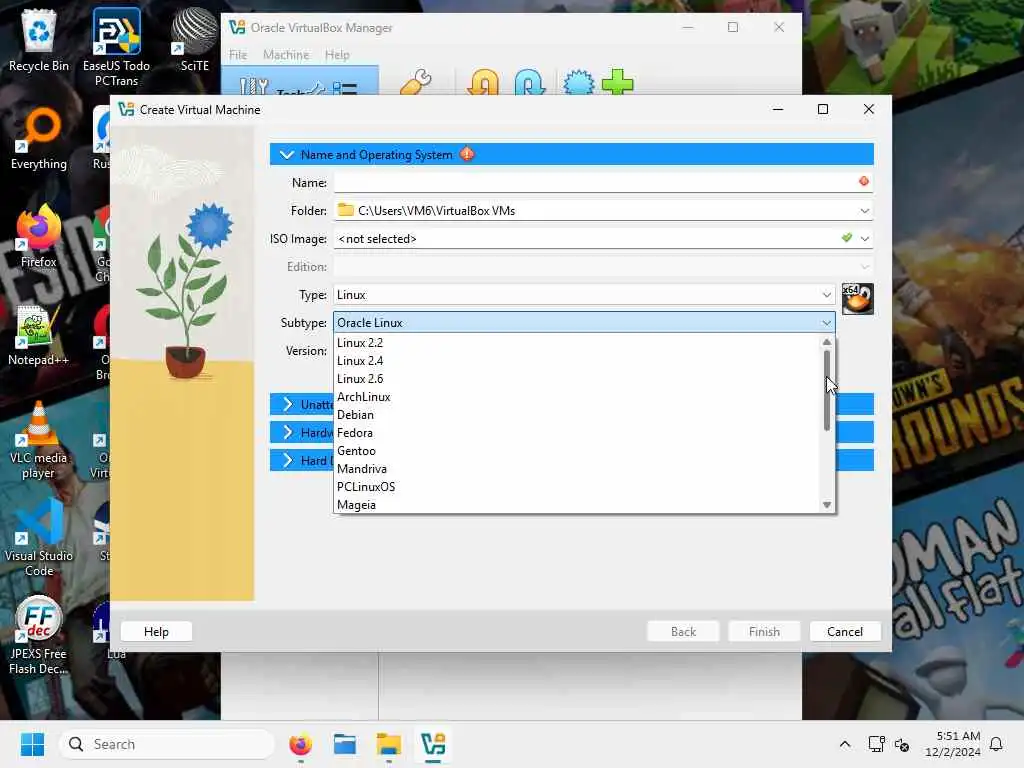This screenshot has width=1024, height=768.
Task: Click subtype list scroll down arrow
Action: pos(827,505)
